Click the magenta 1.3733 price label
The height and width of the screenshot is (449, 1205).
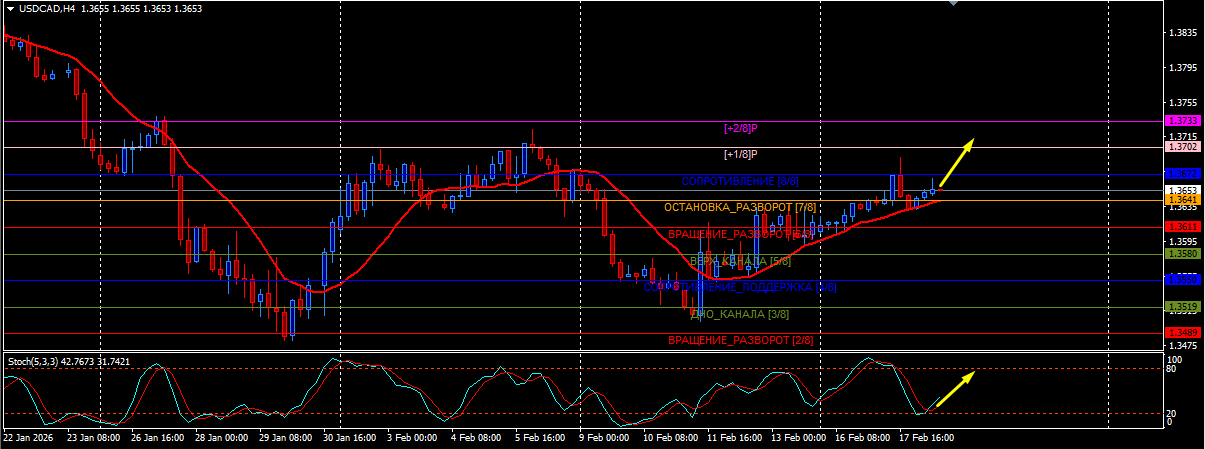pyautogui.click(x=1183, y=120)
